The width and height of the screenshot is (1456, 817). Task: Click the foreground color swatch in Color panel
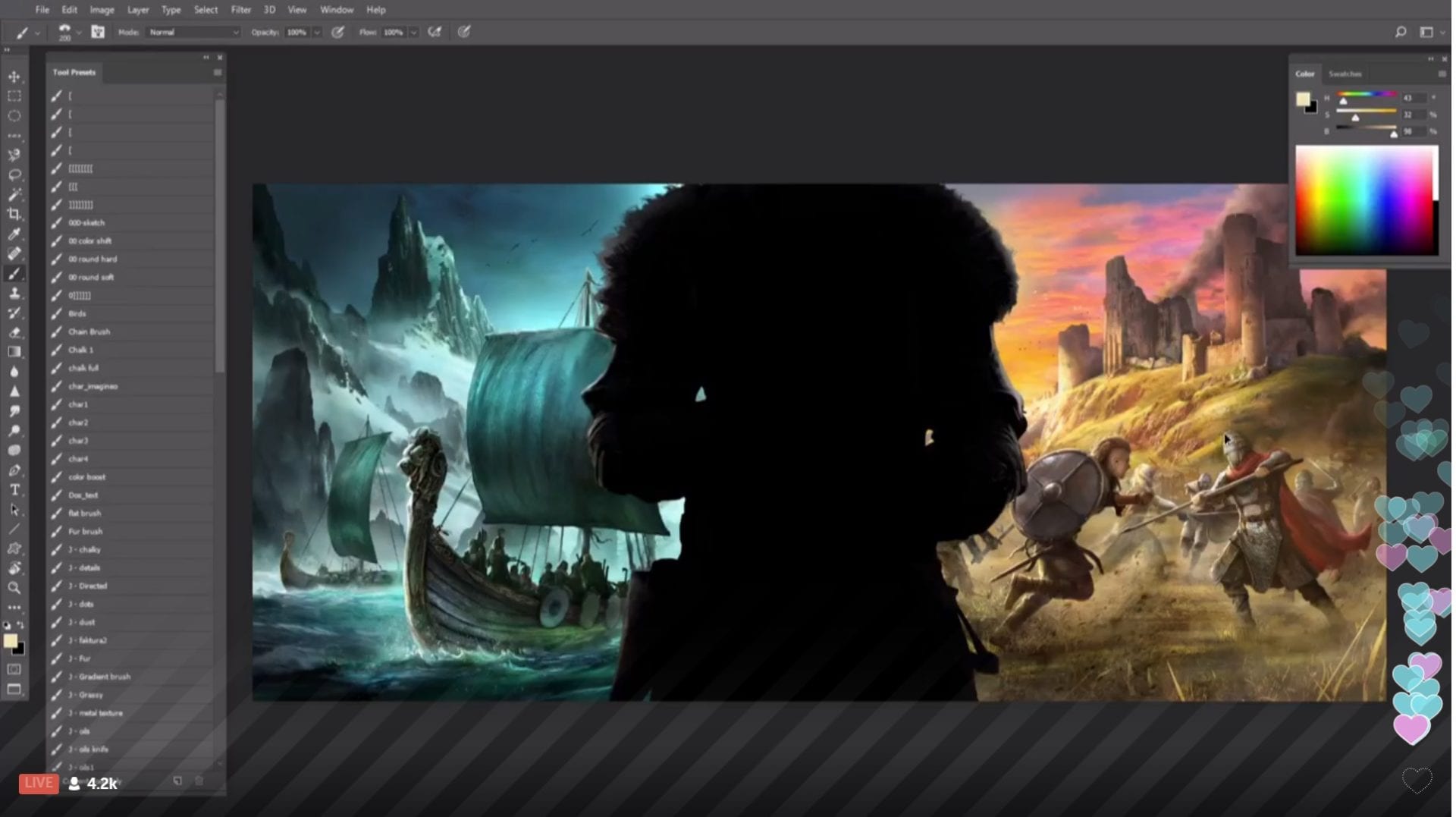(1302, 99)
